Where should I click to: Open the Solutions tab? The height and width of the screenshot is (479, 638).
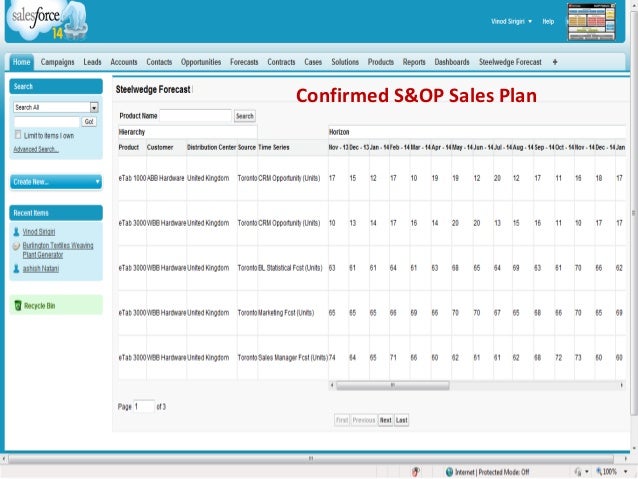click(345, 62)
